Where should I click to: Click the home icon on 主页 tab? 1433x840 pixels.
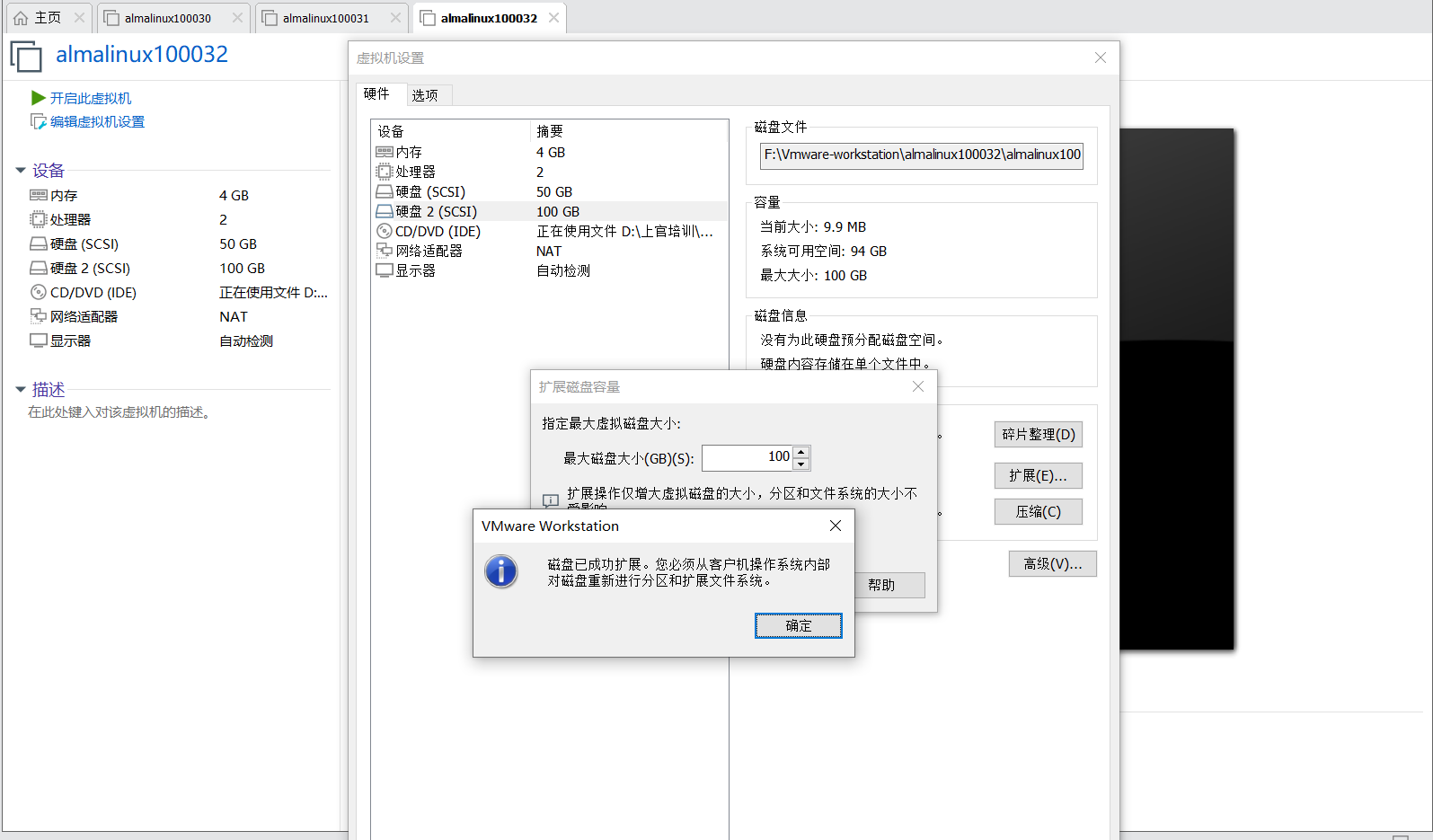coord(21,18)
